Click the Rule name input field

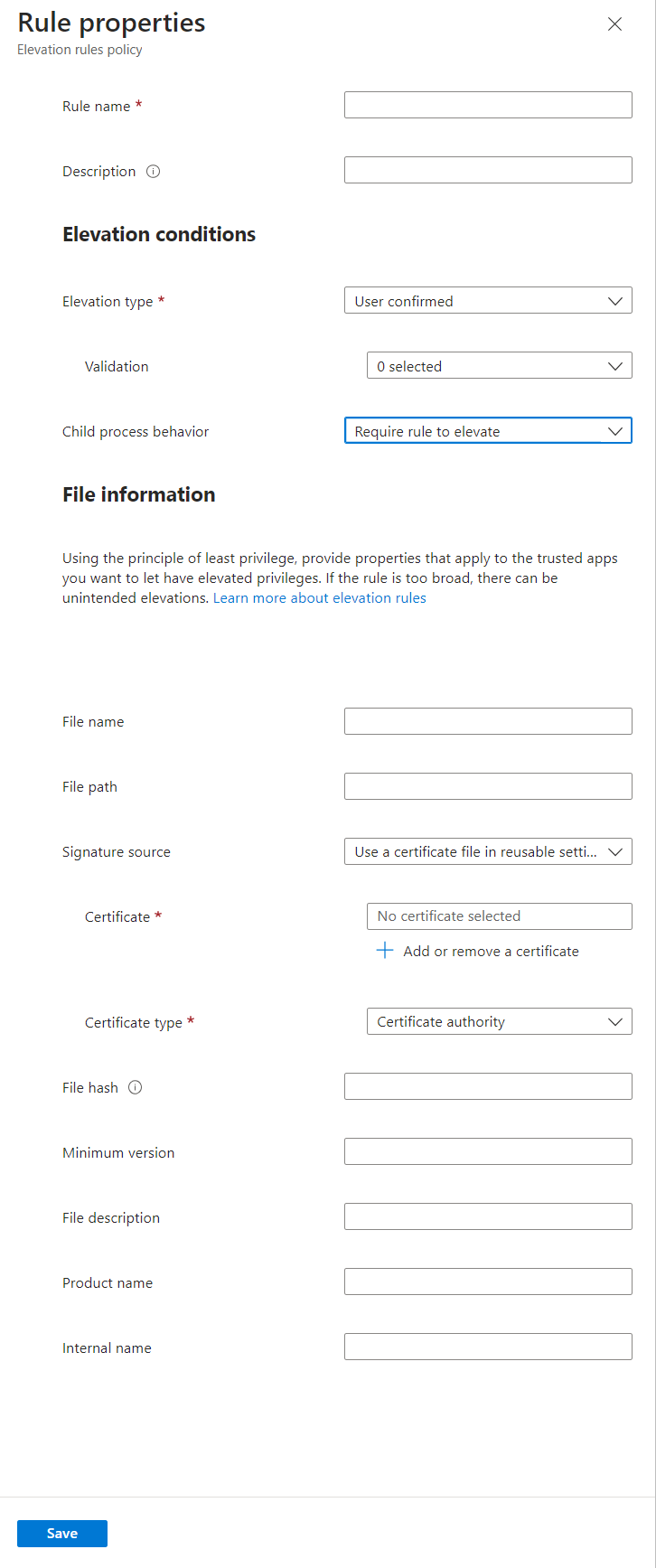click(488, 105)
